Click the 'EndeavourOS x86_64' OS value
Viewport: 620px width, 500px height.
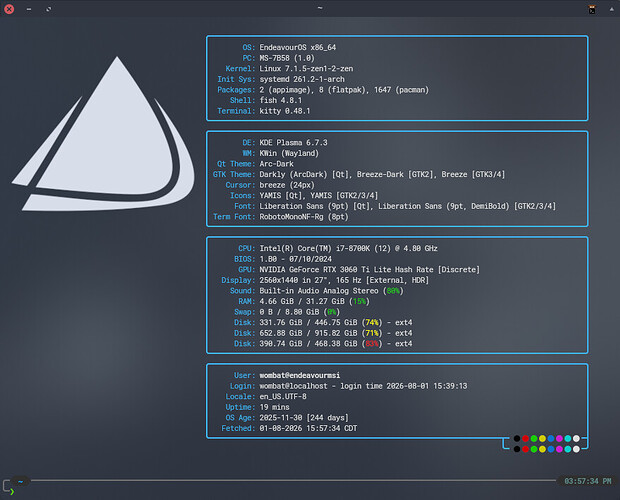click(298, 47)
